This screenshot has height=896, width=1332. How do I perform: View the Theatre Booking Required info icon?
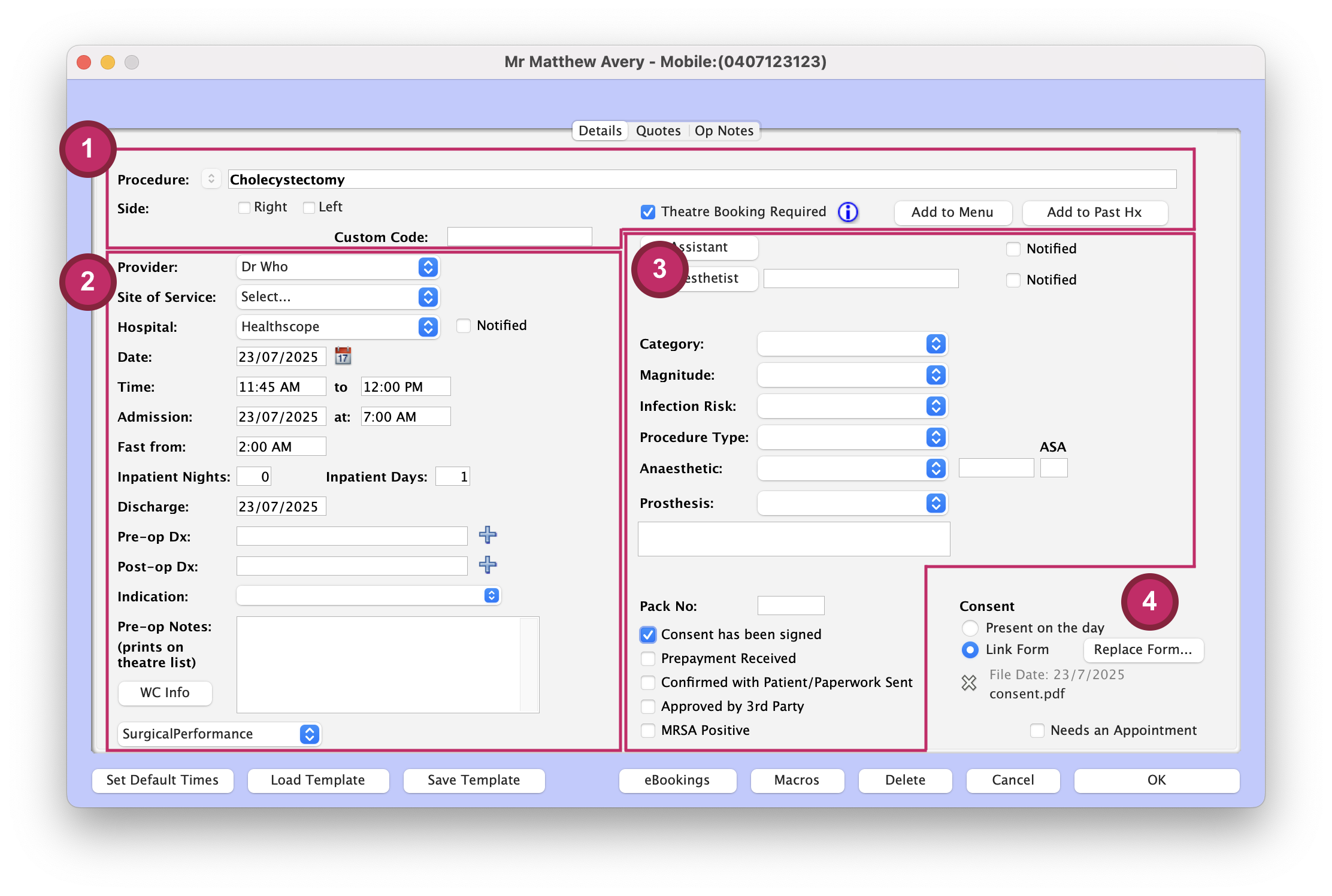tap(848, 212)
